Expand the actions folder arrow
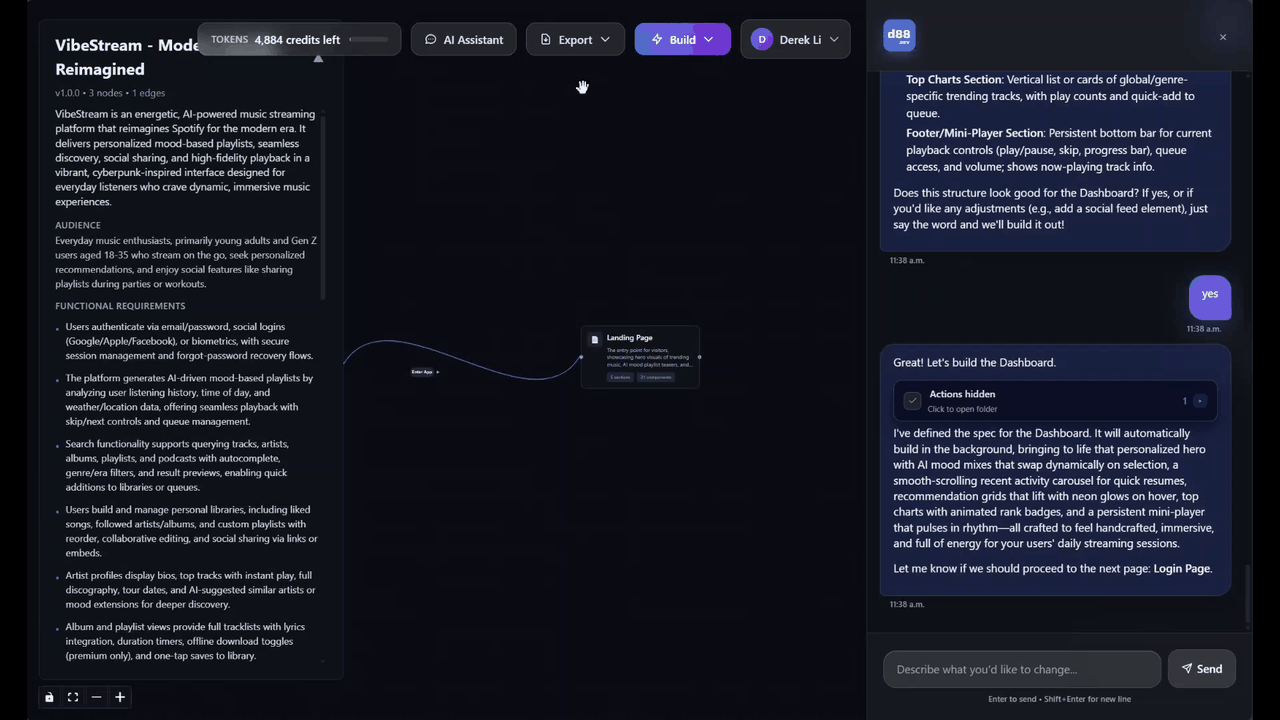The height and width of the screenshot is (720, 1280). click(1200, 401)
